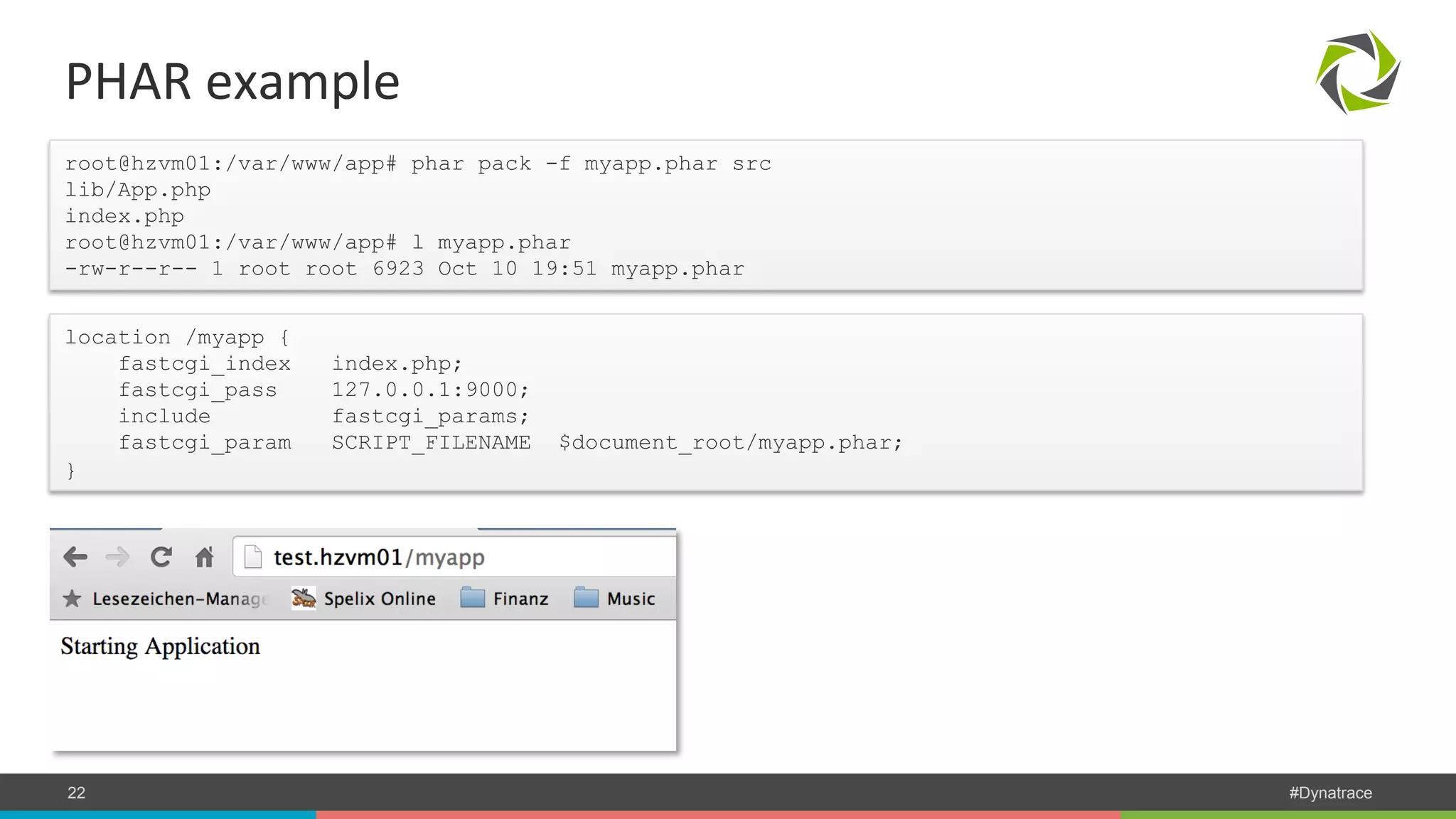Screen dimensions: 1456x819
Task: Click the closing brace of the location block
Action: click(70, 470)
